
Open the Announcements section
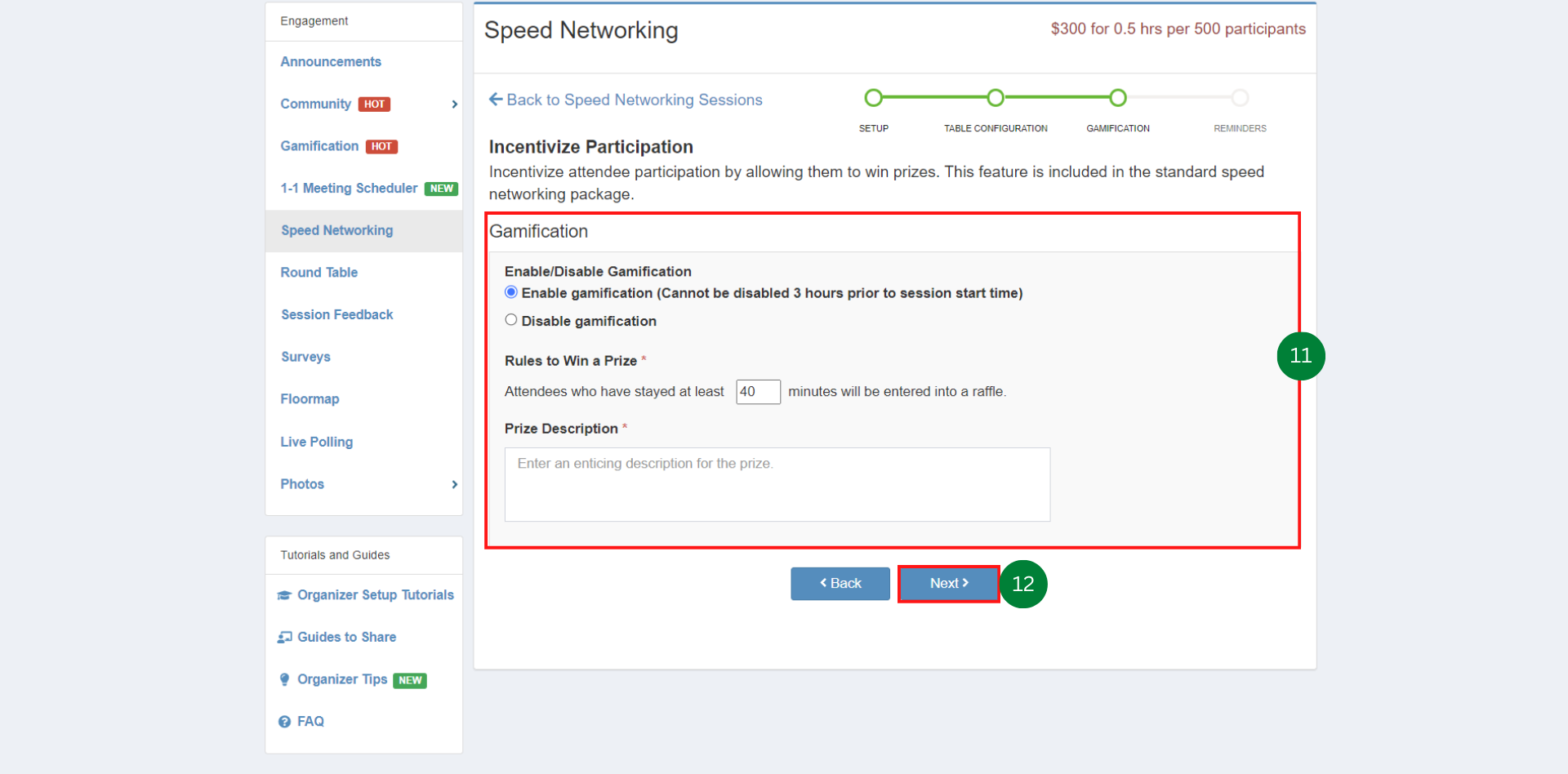pos(330,61)
